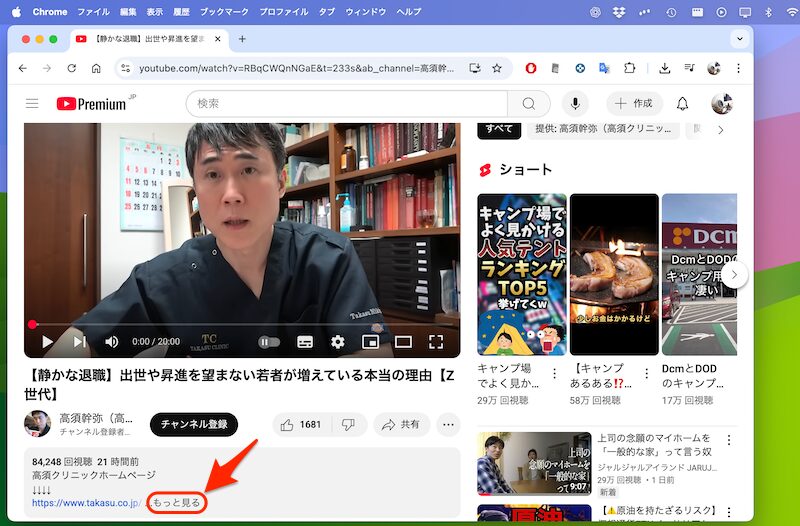
Task: Open ファイル menu in menu bar
Action: point(93,11)
